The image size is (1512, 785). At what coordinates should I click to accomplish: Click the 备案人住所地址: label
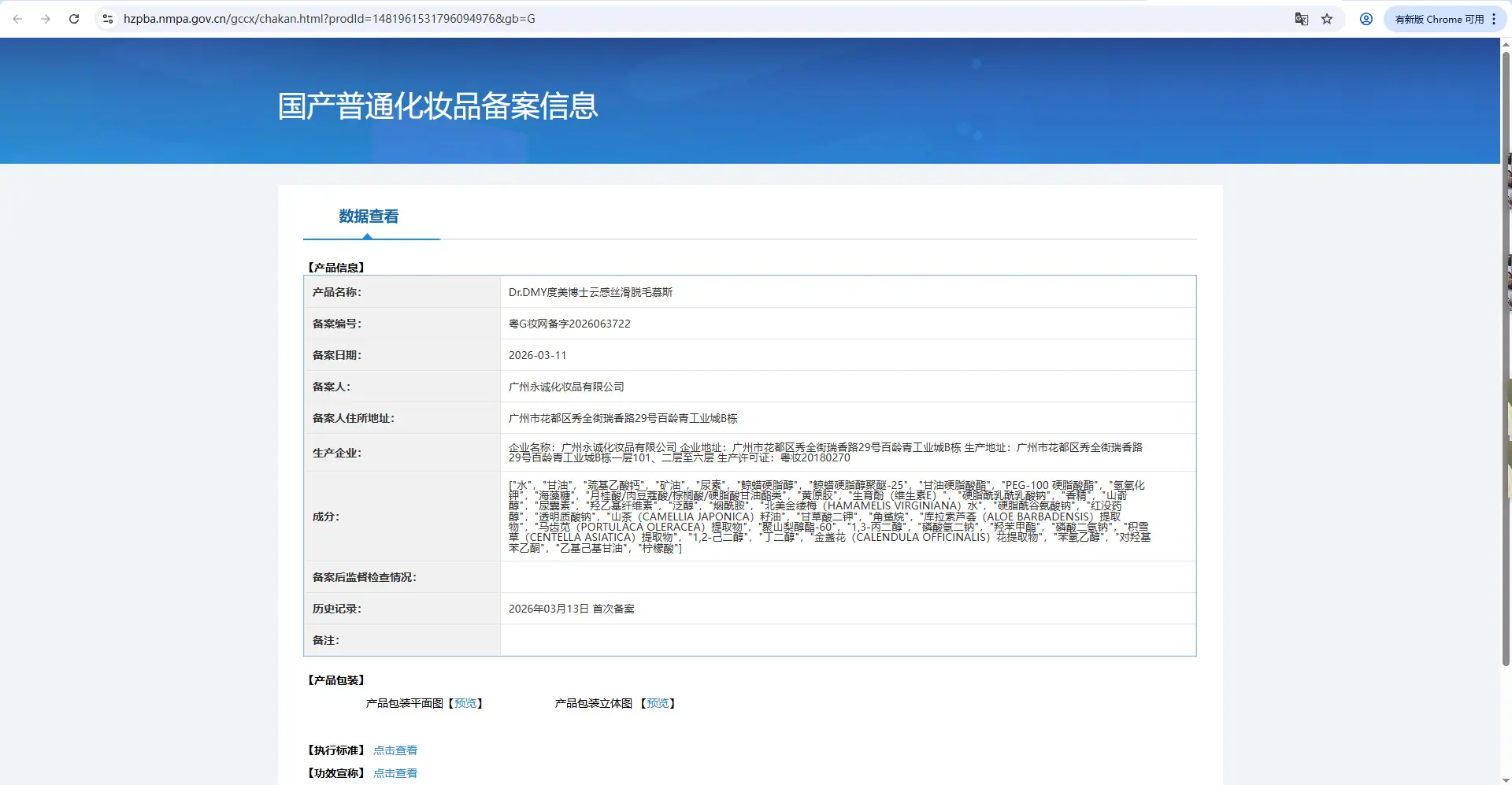pos(353,418)
